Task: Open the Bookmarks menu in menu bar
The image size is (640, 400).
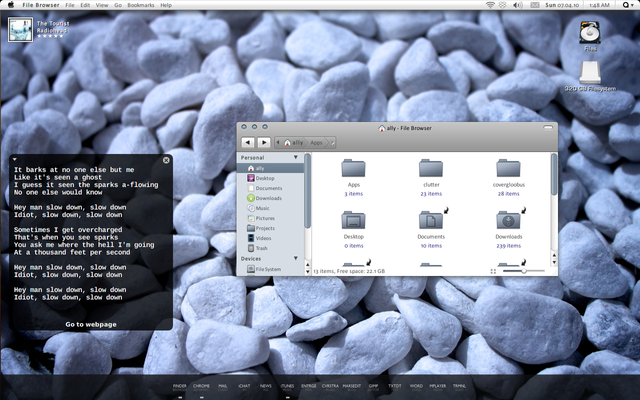Action: (x=140, y=5)
